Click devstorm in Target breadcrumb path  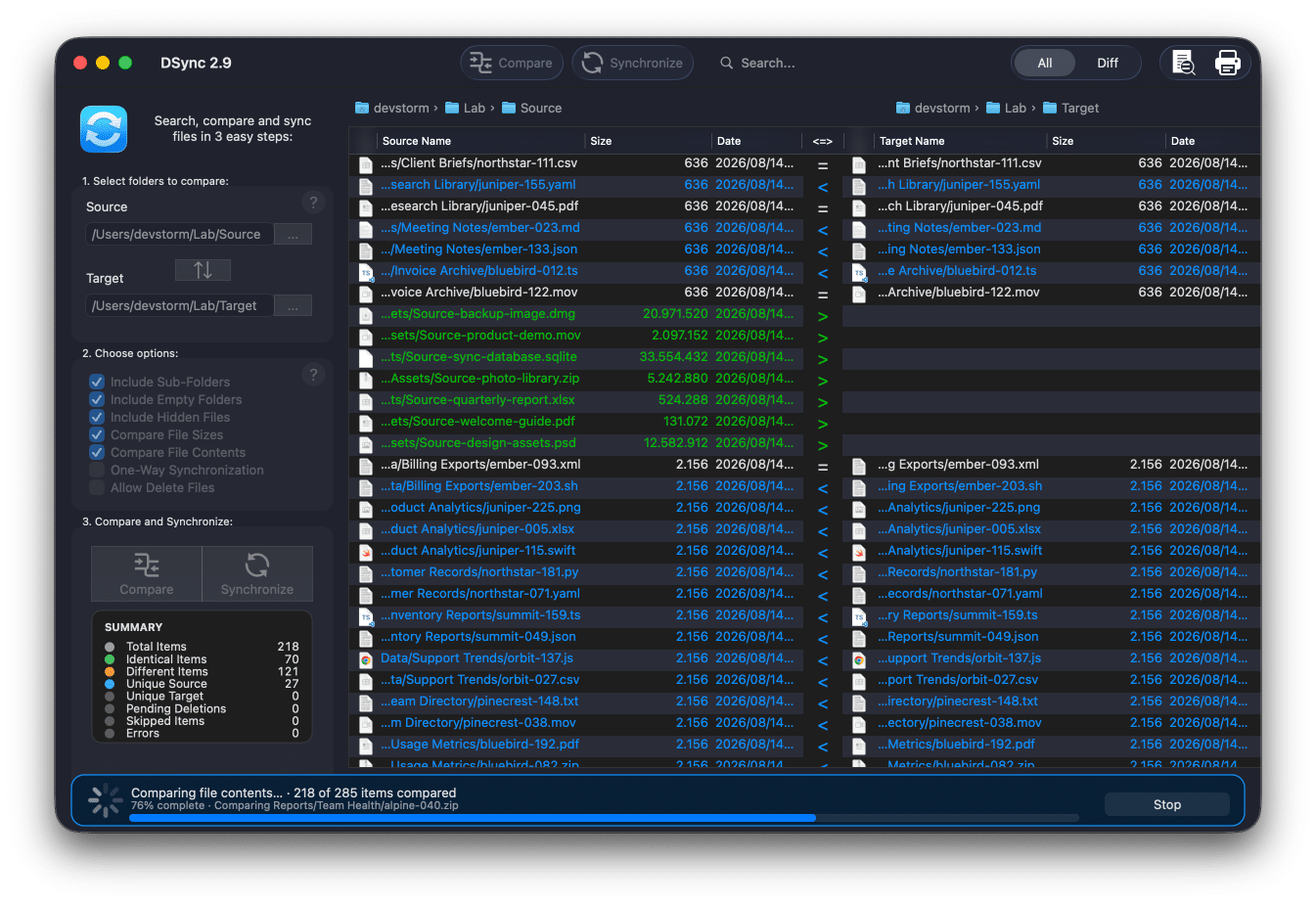click(932, 108)
